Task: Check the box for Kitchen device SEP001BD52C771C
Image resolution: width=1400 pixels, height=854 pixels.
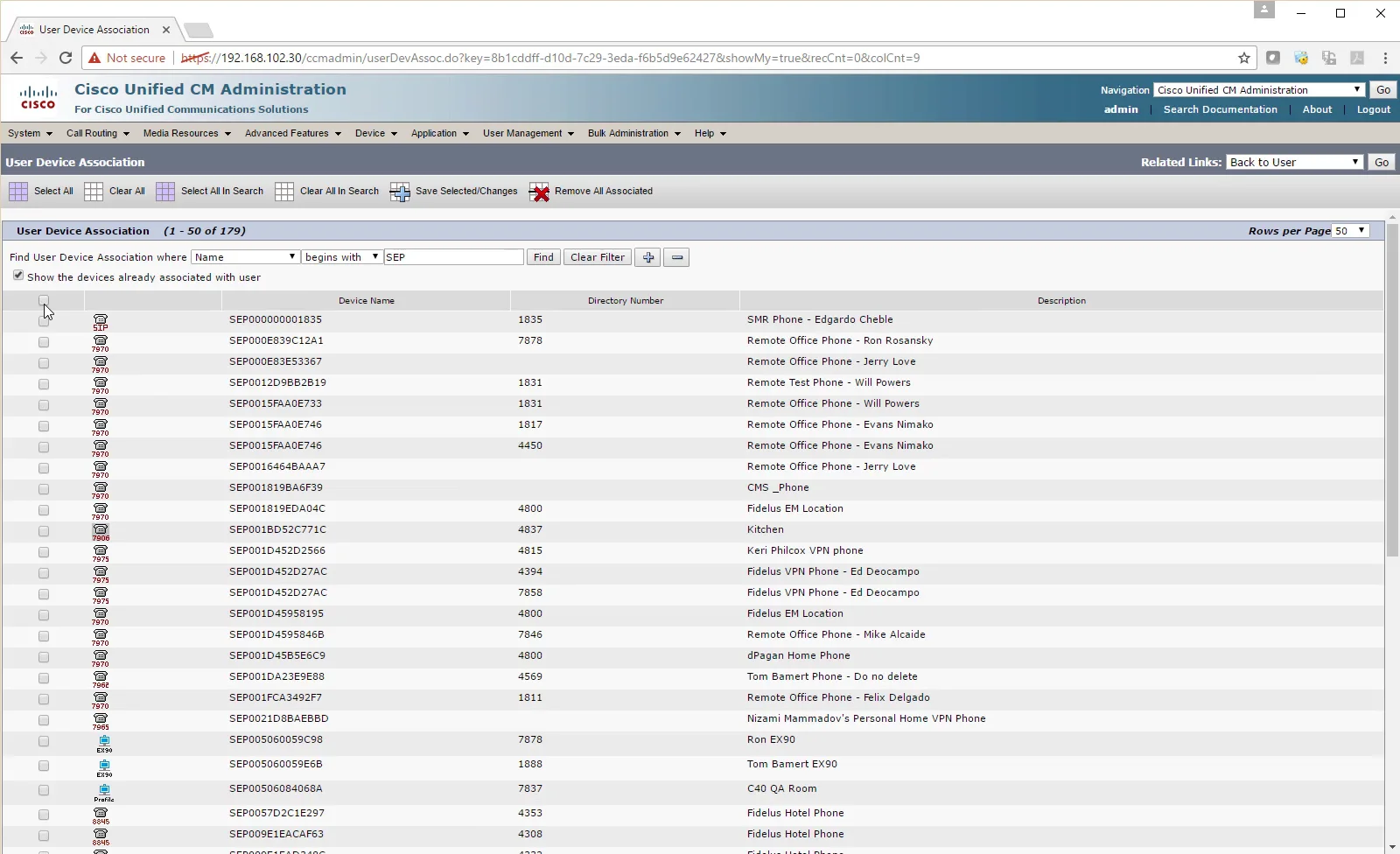Action: coord(44,531)
